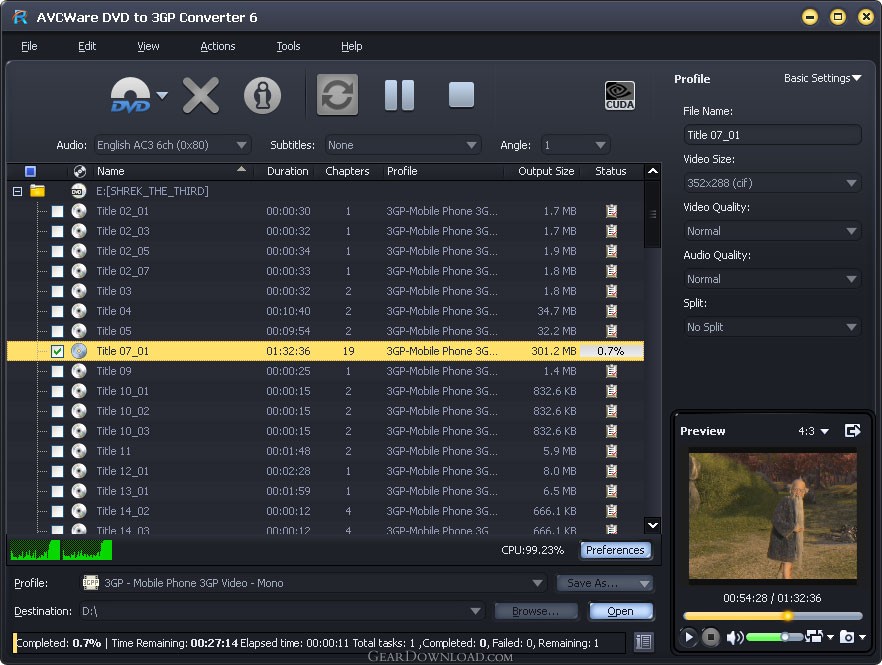Check the Title 04 checkbox
The image size is (882, 665).
click(57, 311)
